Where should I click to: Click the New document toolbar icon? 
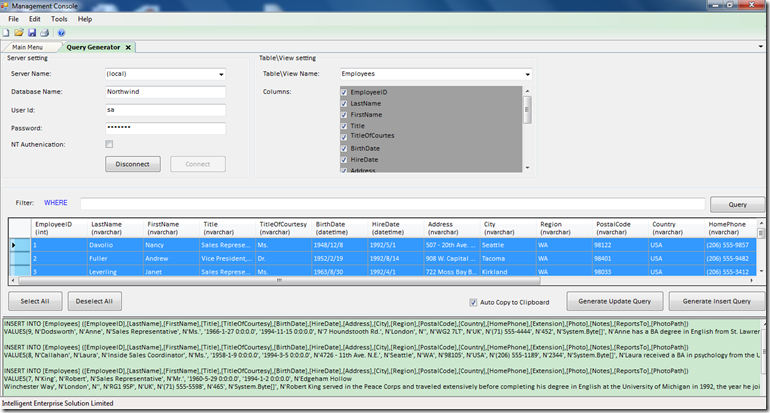[8, 33]
